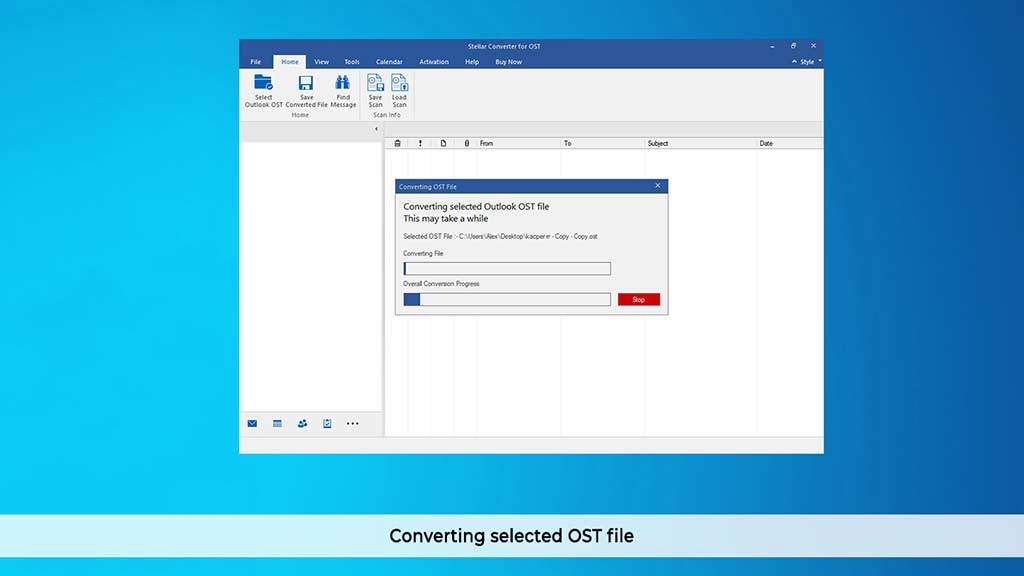1024x576 pixels.
Task: Click the 'Converting selected Outlook OST file' heading
Action: click(476, 206)
